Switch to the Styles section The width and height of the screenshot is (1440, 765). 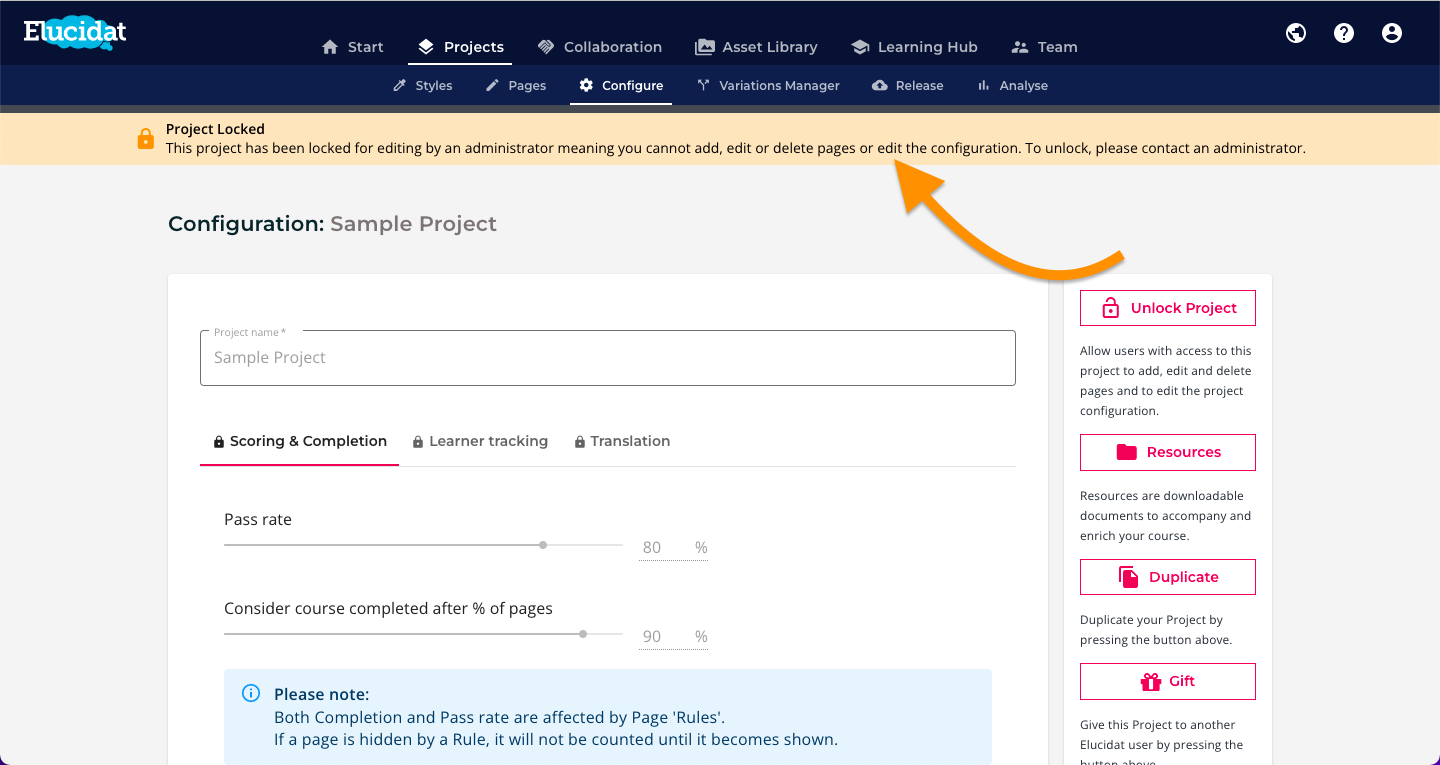[422, 86]
